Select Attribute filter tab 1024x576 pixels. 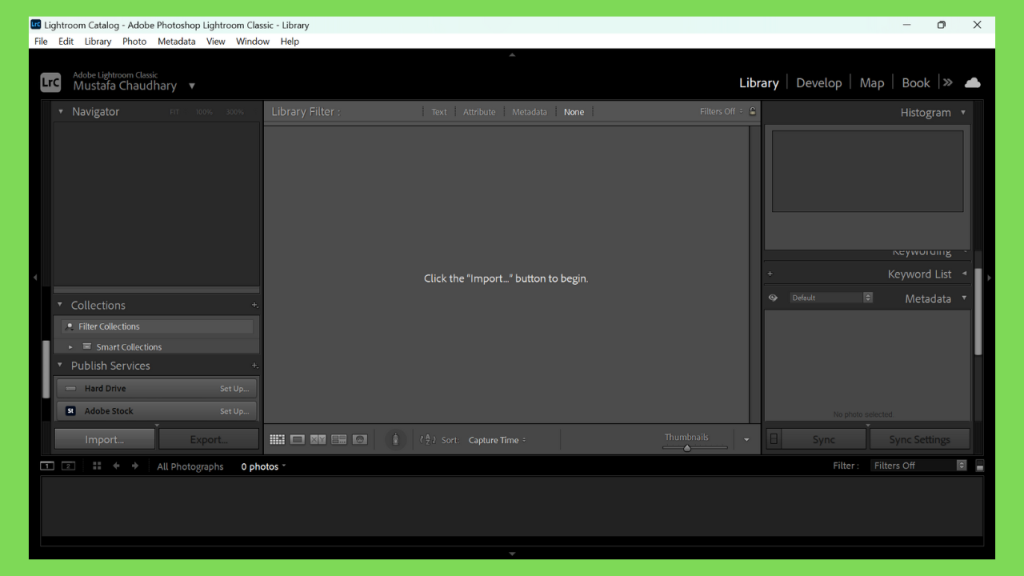[x=479, y=112]
